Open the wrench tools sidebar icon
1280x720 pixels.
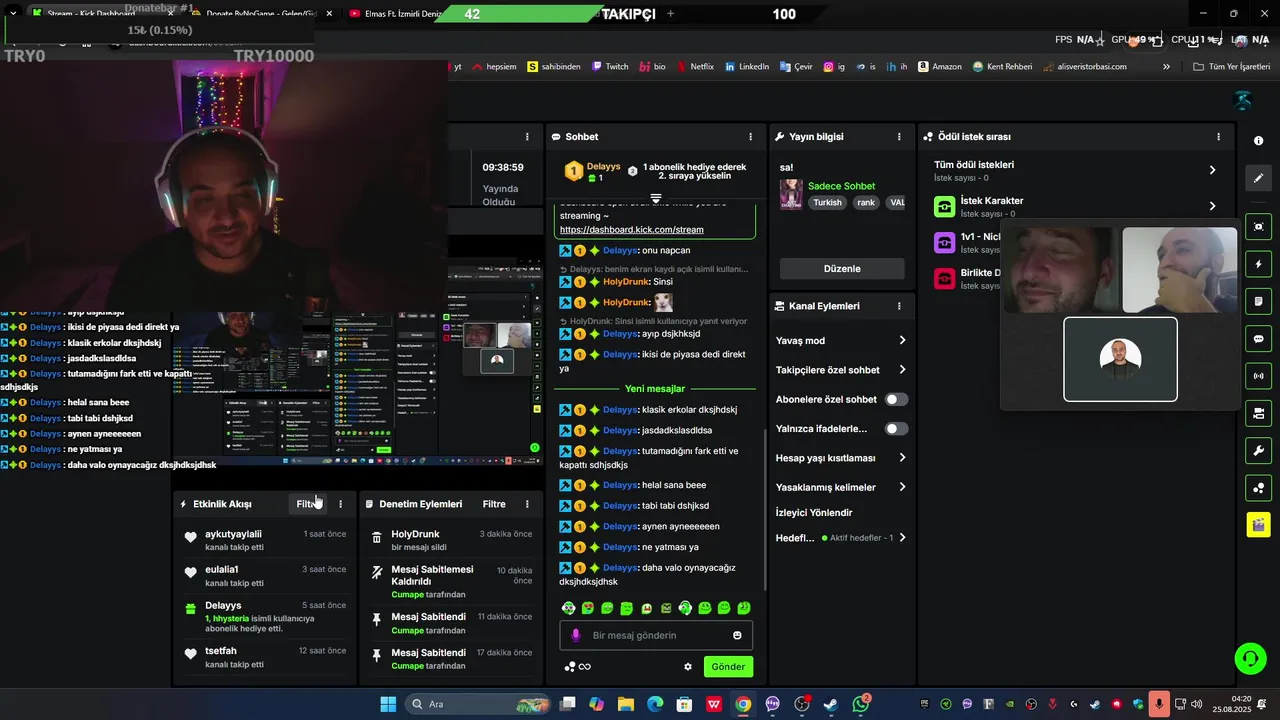tap(1258, 450)
